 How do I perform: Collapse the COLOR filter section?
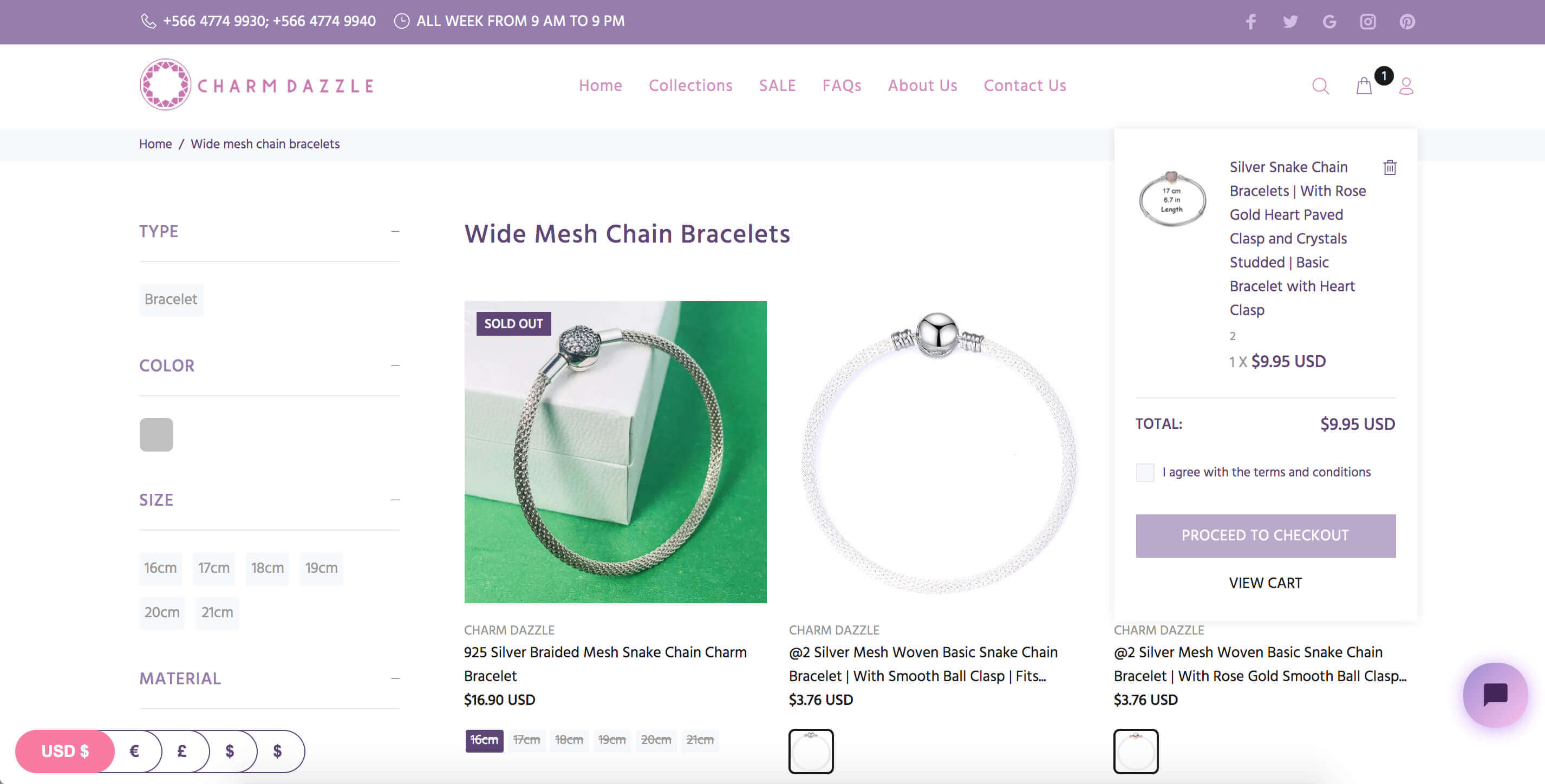[x=395, y=366]
